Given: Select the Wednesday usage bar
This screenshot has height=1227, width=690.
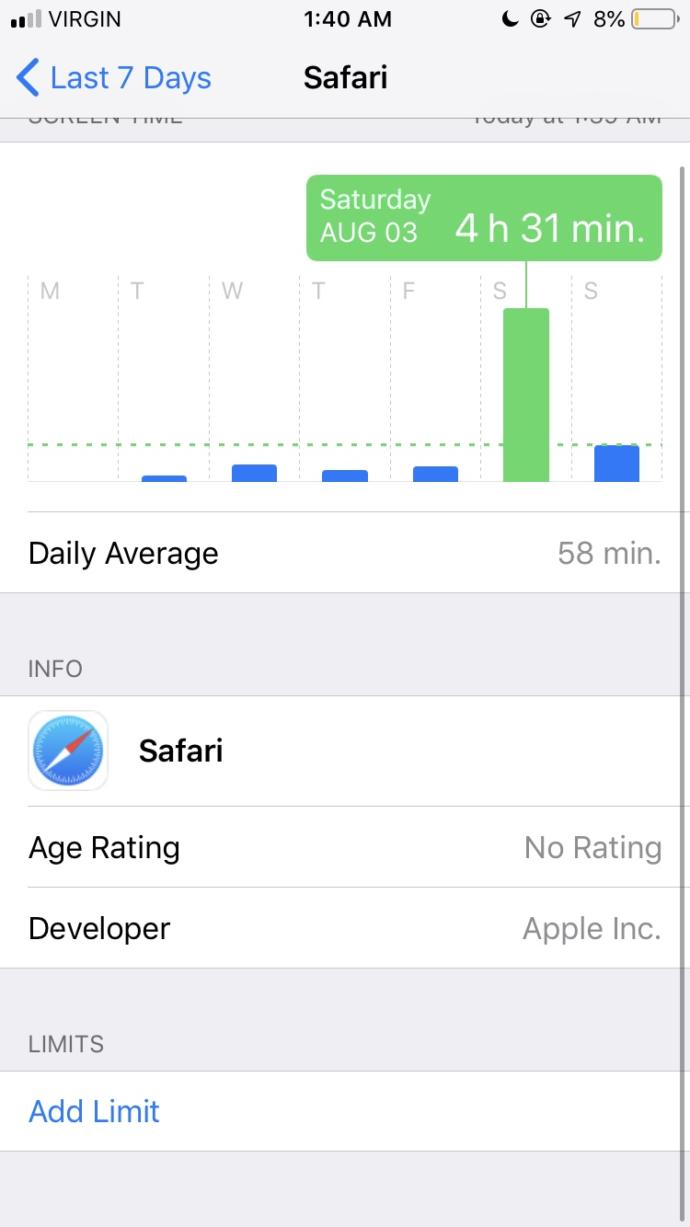Looking at the screenshot, I should [x=254, y=473].
